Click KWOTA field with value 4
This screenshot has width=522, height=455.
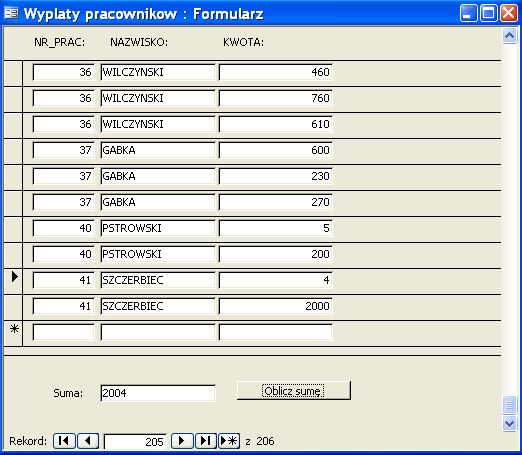(276, 280)
